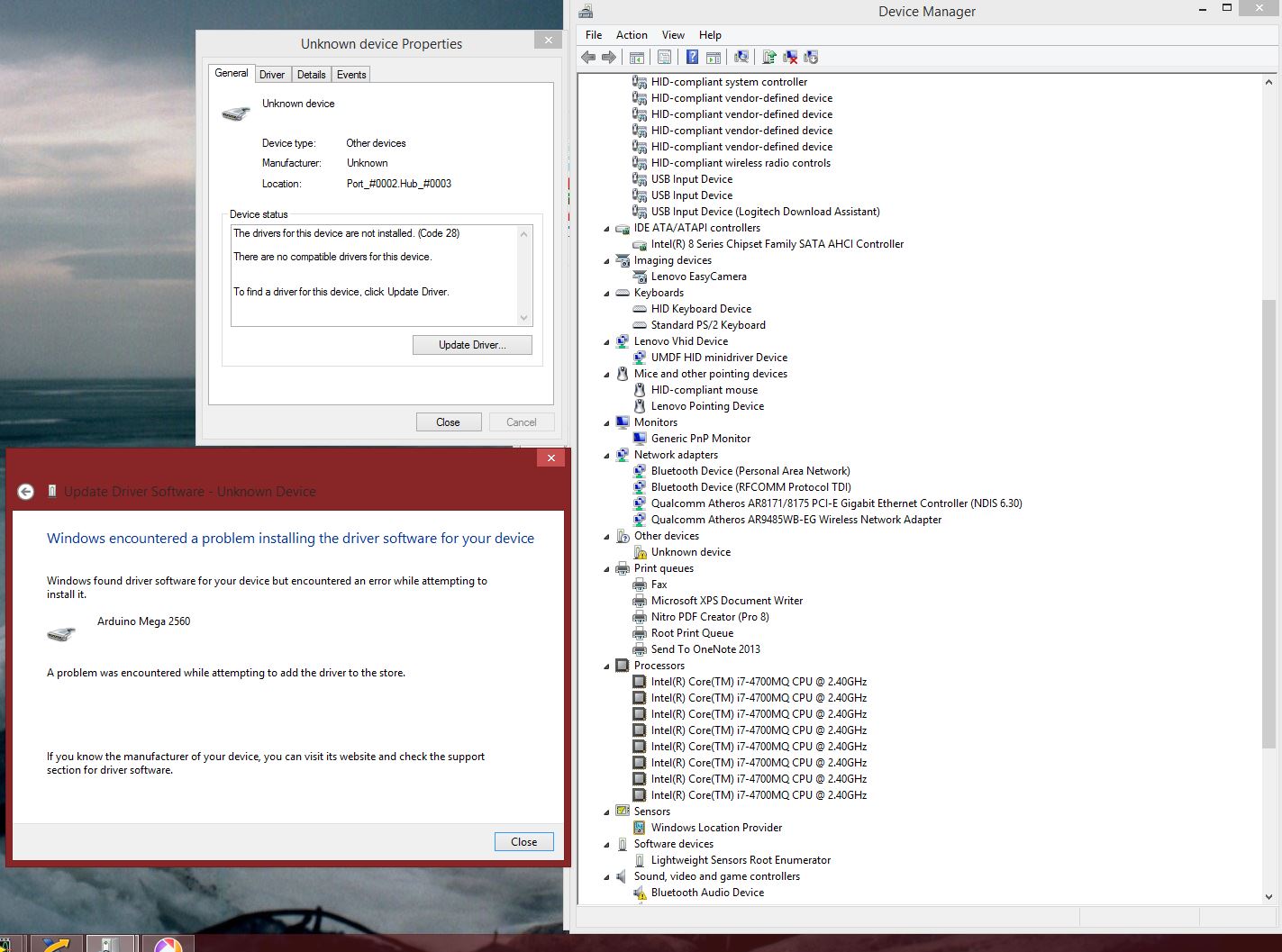Select Nitro PDF Creator (Pro 8) entry

coord(710,617)
